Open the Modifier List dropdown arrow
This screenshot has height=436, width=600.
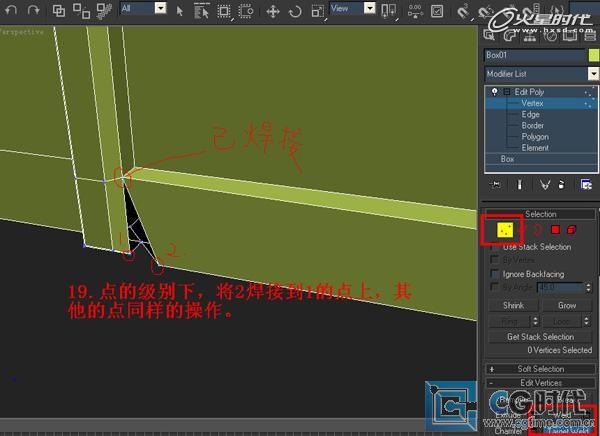[593, 73]
